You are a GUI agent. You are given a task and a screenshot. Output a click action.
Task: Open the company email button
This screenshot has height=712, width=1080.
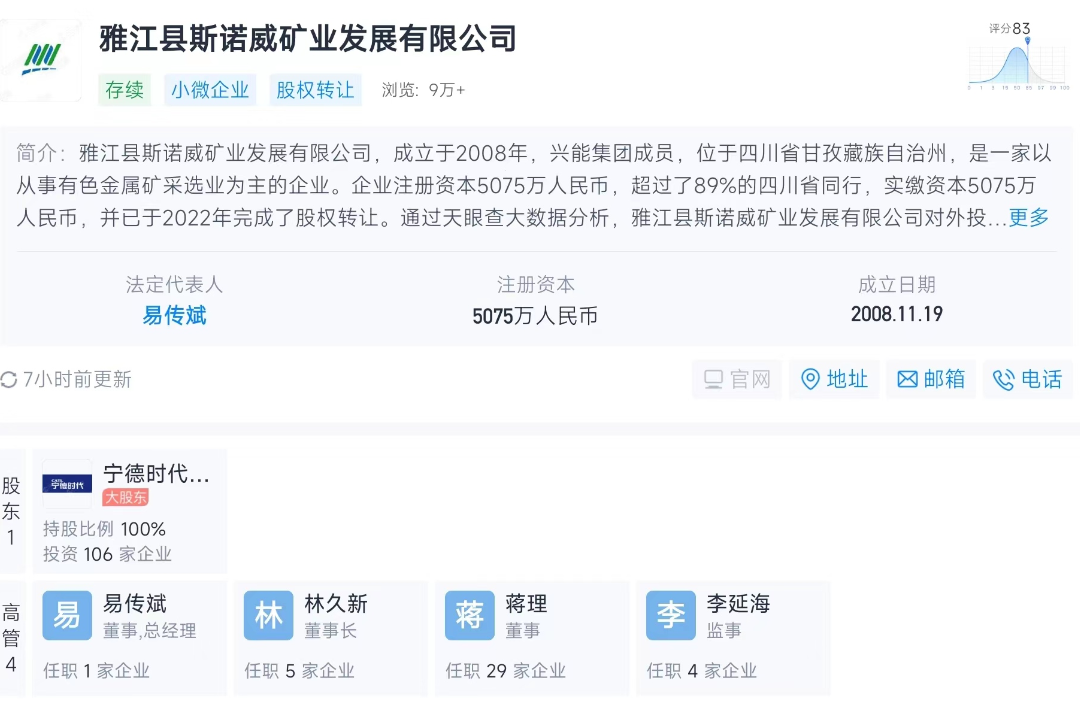pos(931,380)
